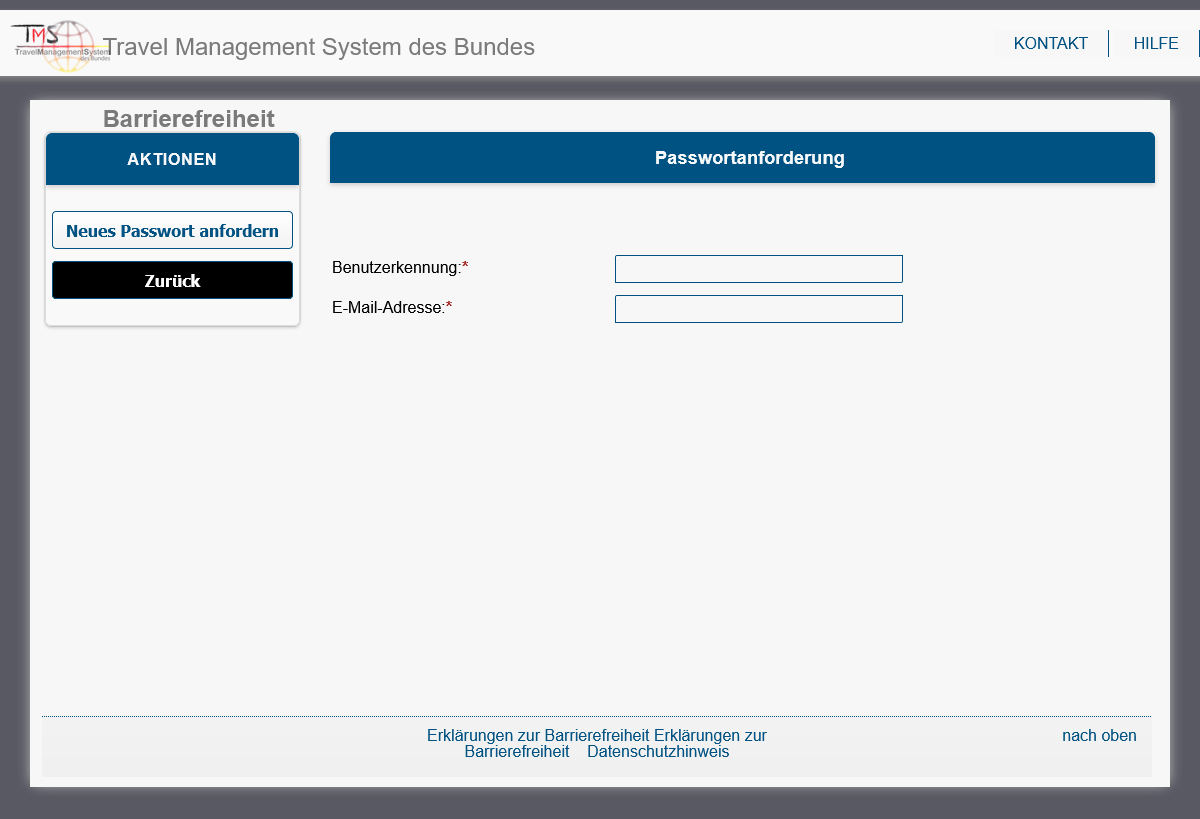Open the KONTAKT page
The height and width of the screenshot is (819, 1200).
(x=1050, y=44)
